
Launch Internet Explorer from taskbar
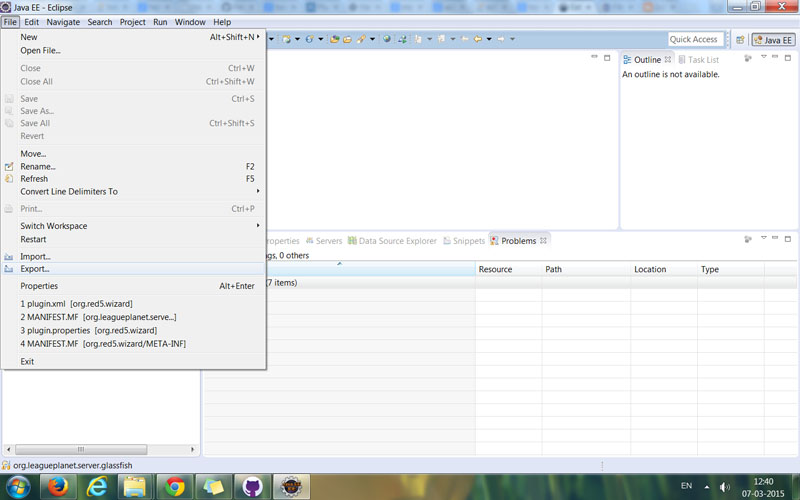97,487
